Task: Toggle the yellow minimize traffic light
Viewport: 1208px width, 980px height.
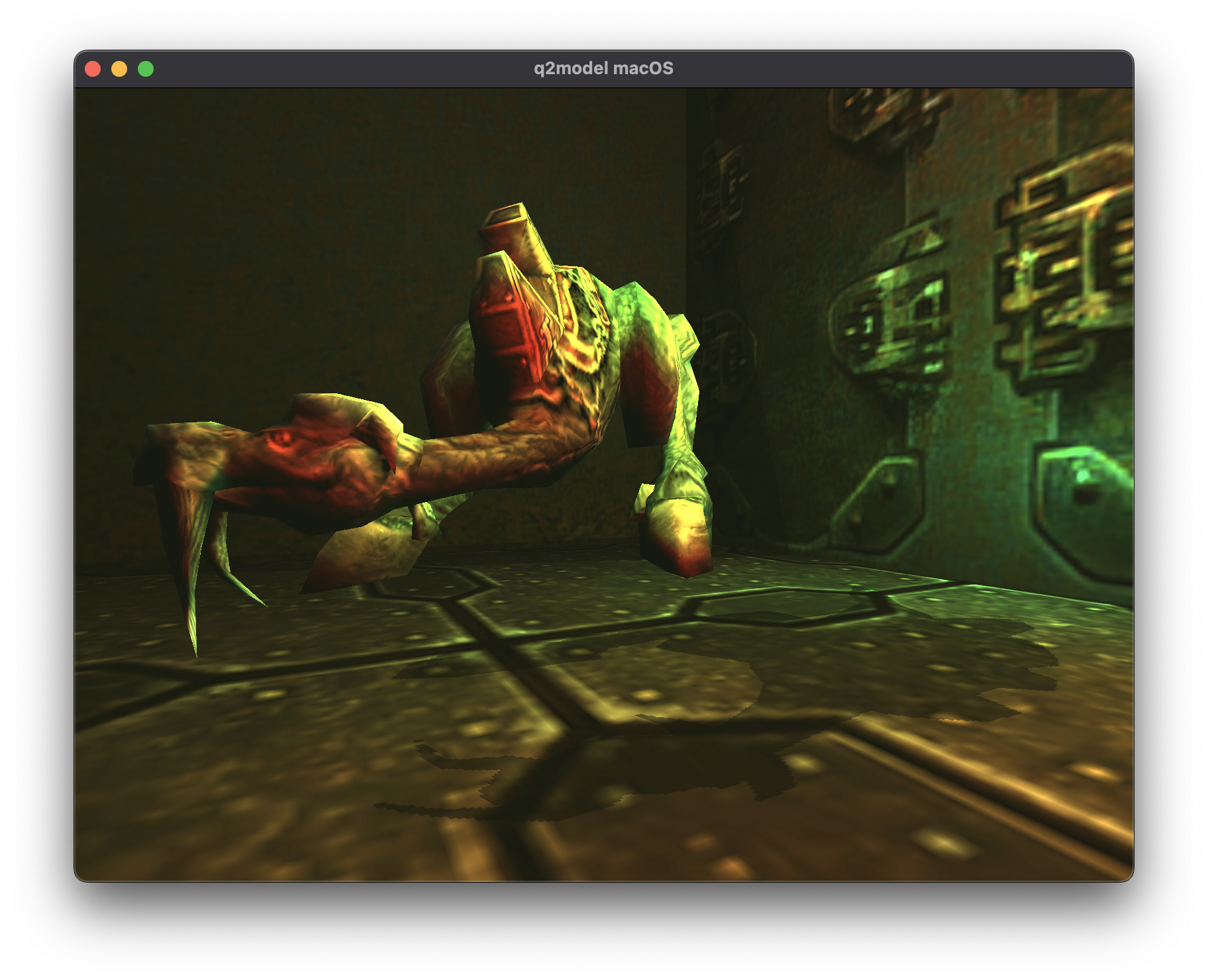Action: click(119, 68)
